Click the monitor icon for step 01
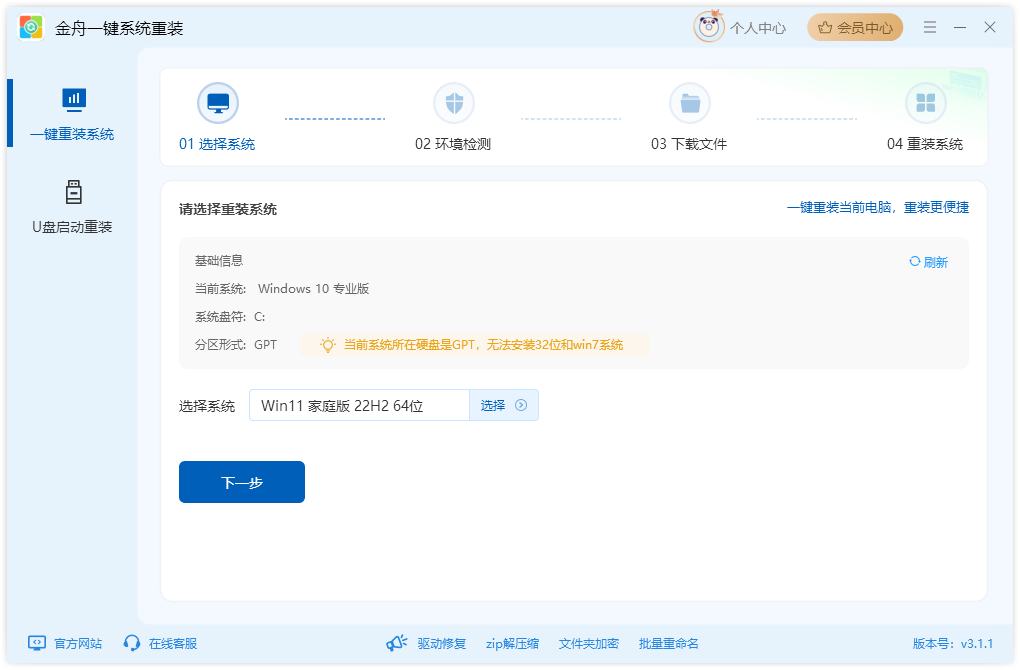This screenshot has height=670, width=1020. tap(218, 103)
